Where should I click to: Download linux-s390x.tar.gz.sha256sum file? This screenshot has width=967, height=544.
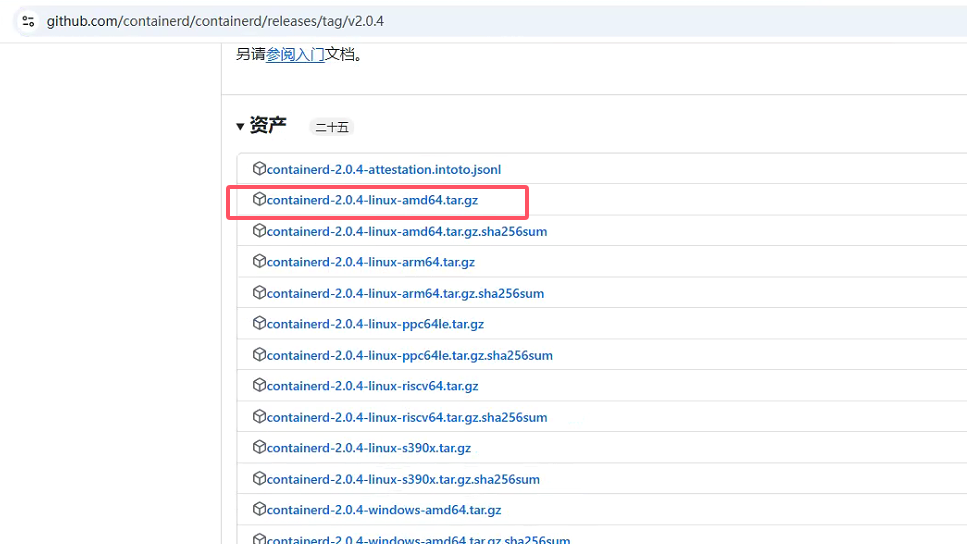(403, 479)
